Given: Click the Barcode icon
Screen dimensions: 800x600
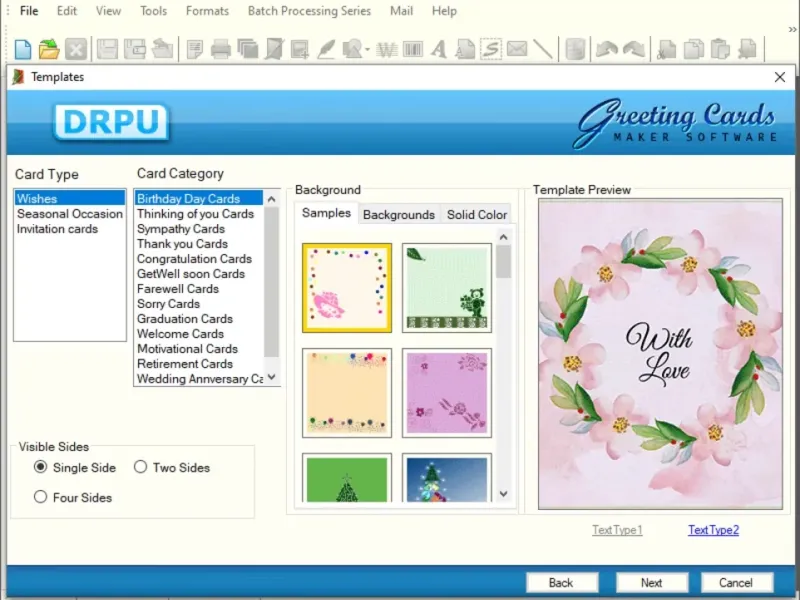Looking at the screenshot, I should tap(413, 49).
